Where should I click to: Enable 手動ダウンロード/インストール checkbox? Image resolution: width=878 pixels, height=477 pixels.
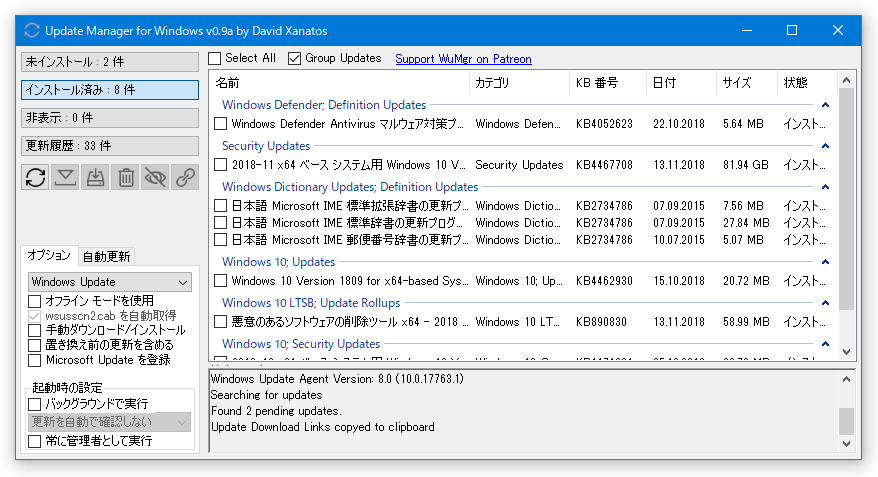35,330
